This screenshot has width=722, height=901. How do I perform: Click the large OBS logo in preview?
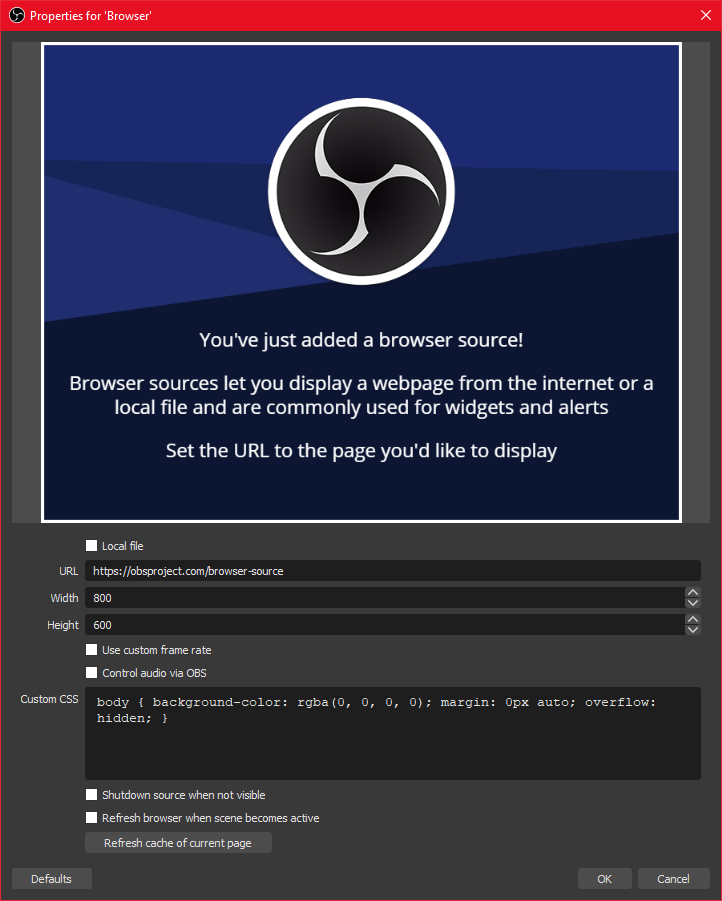(x=361, y=191)
